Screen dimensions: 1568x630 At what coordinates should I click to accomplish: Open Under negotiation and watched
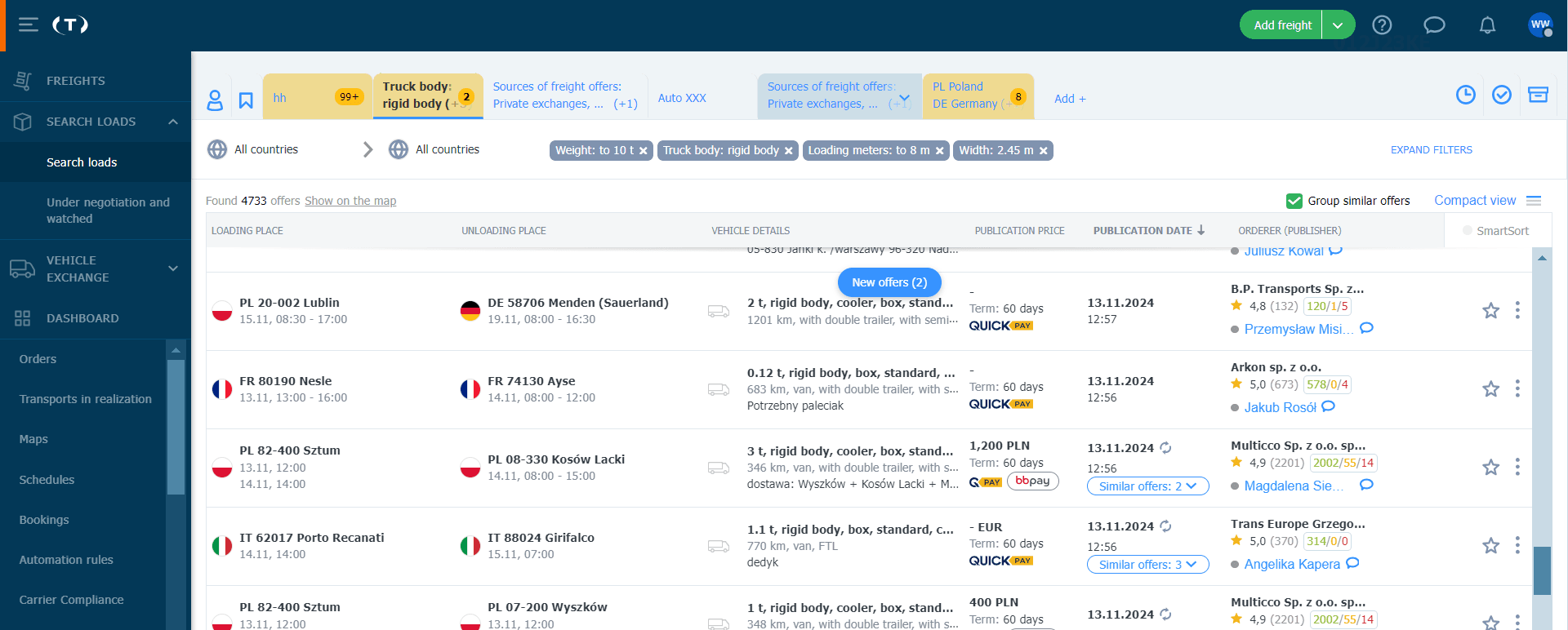[x=108, y=211]
